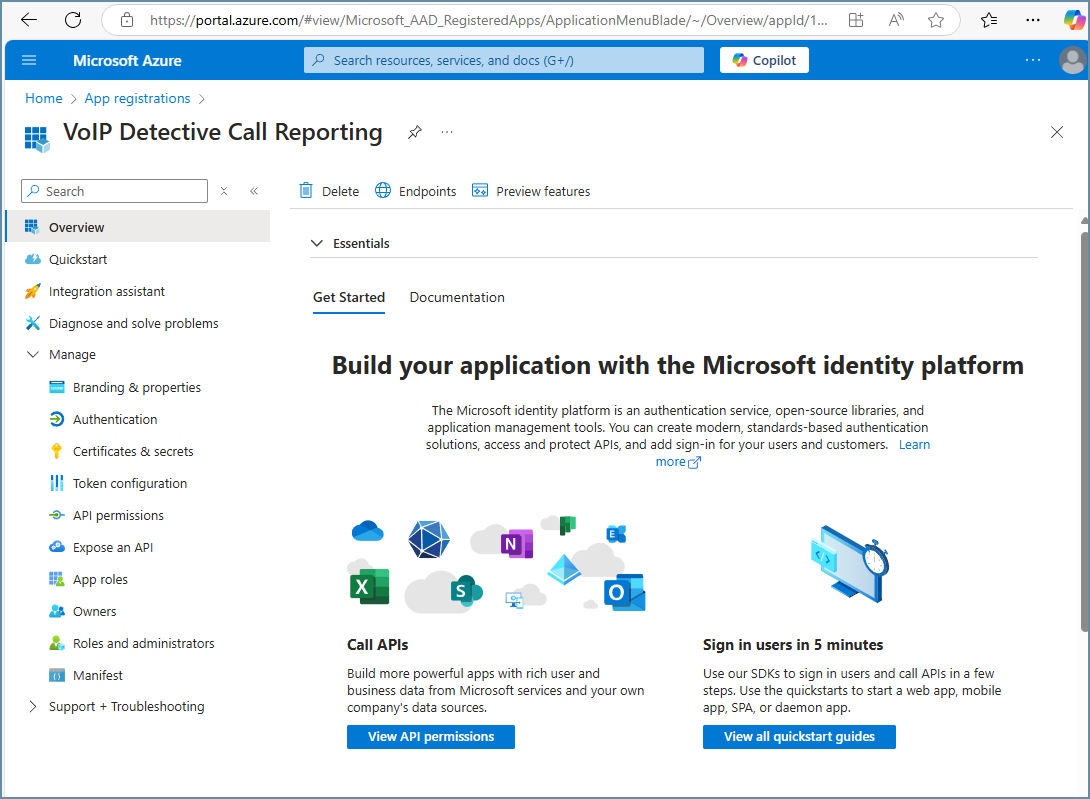This screenshot has height=799, width=1090.
Task: Add this page to favorites with the star icon
Action: 936,20
